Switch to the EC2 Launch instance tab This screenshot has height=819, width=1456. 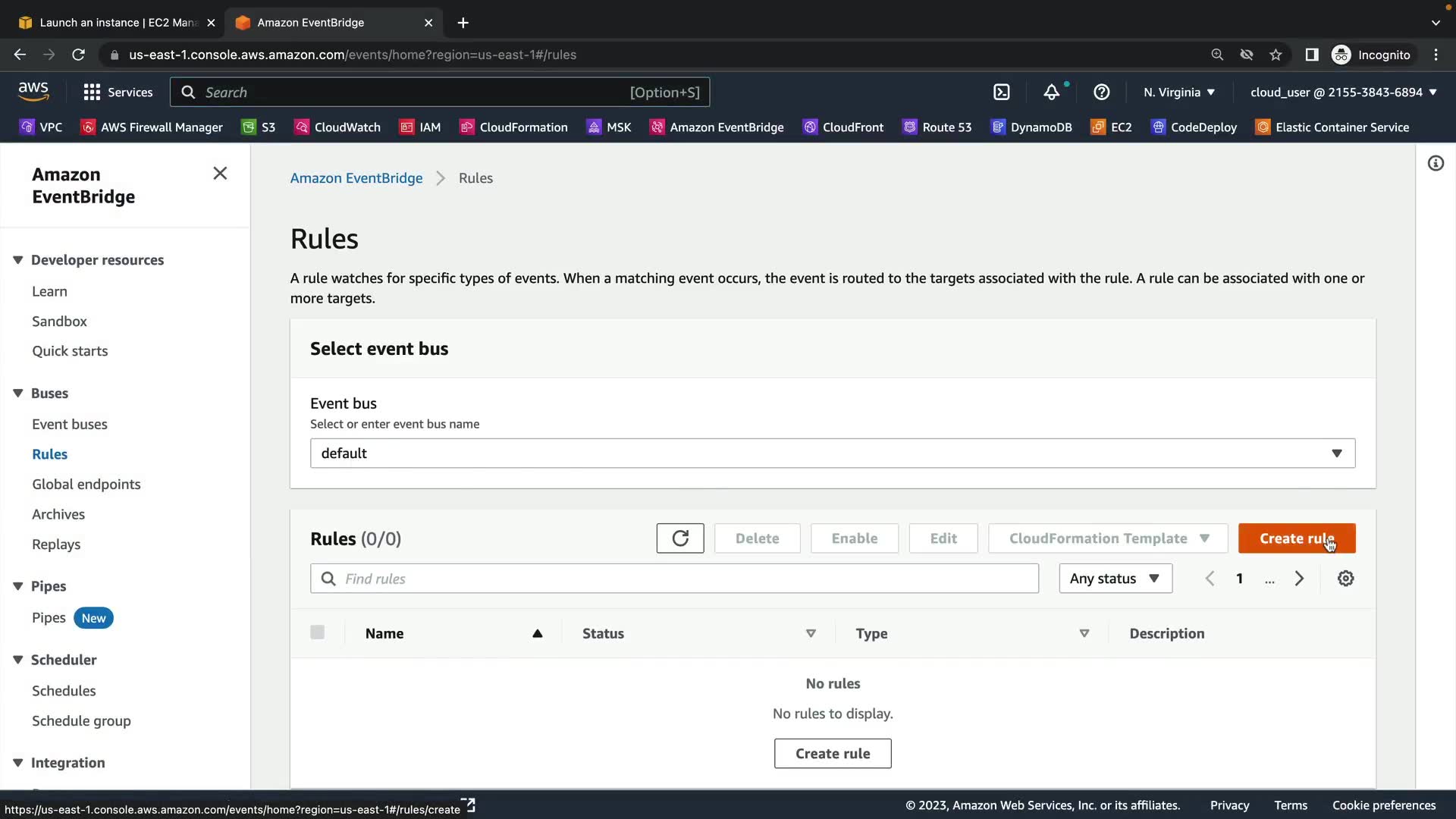[118, 23]
